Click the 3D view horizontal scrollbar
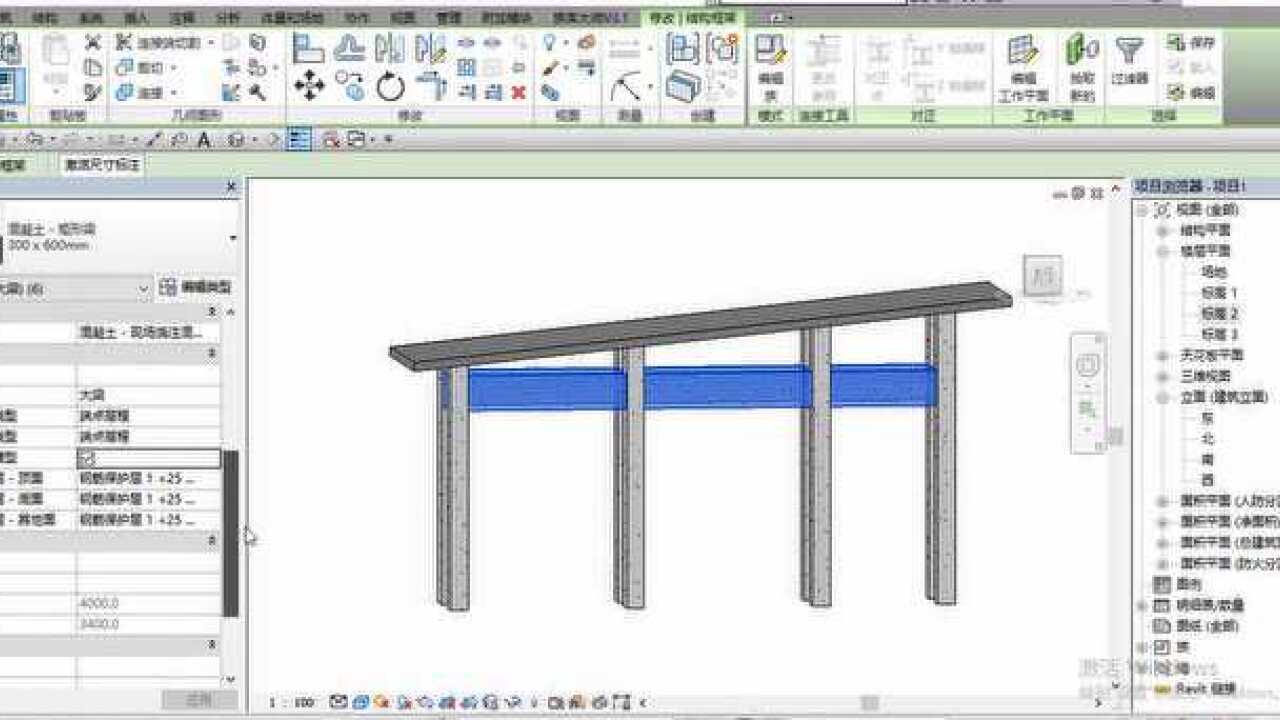 tap(870, 703)
